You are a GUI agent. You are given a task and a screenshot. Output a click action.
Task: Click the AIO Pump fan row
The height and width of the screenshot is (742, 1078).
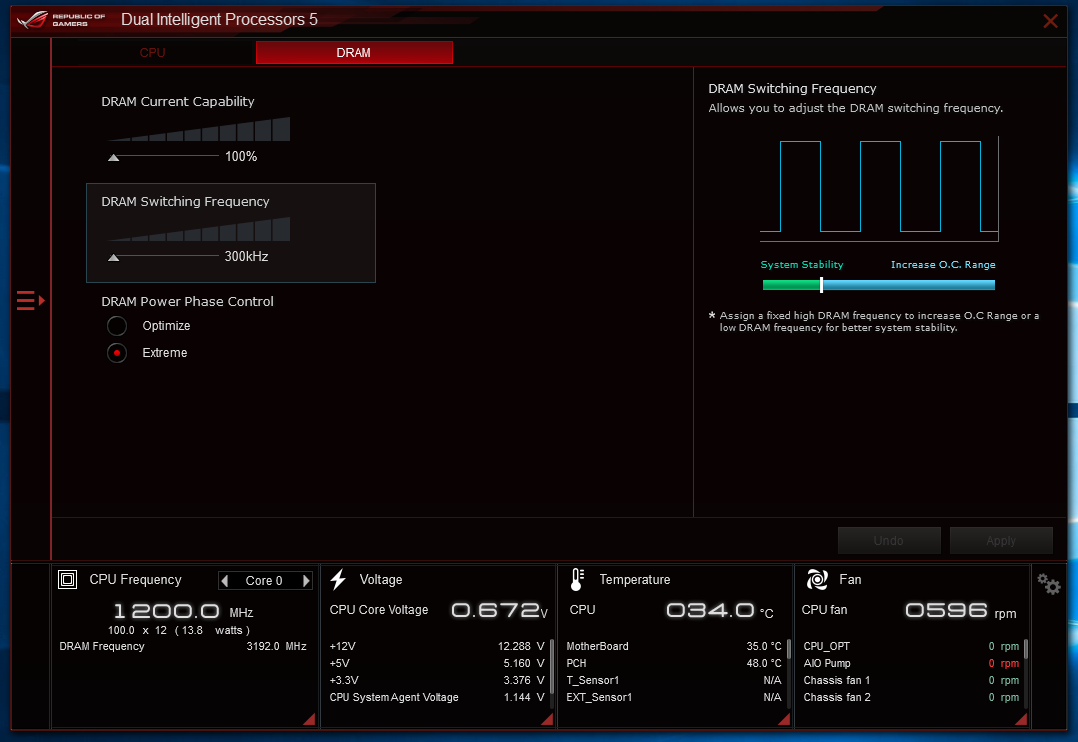911,664
